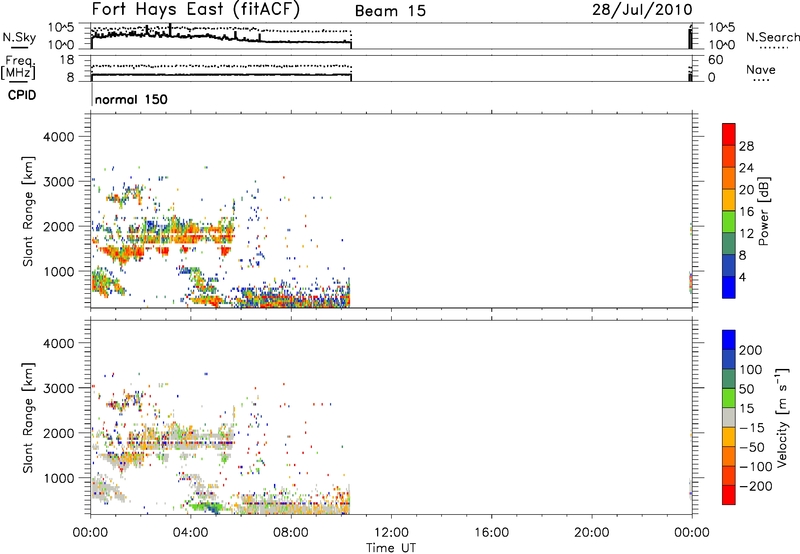Click the Velocity colorbar value '-200'
This screenshot has height=554, width=800.
[x=755, y=486]
